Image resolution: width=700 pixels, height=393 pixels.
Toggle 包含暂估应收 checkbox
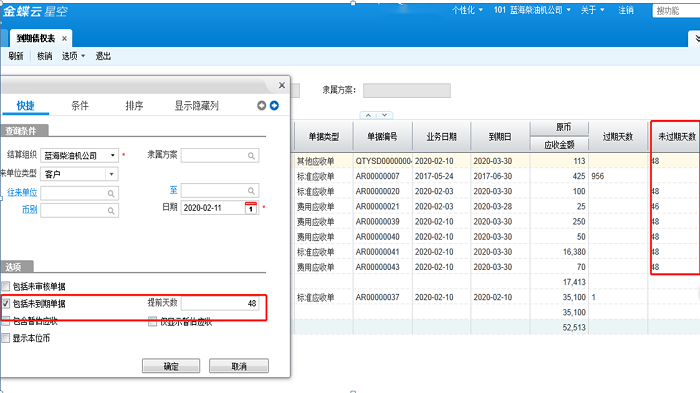[6, 320]
